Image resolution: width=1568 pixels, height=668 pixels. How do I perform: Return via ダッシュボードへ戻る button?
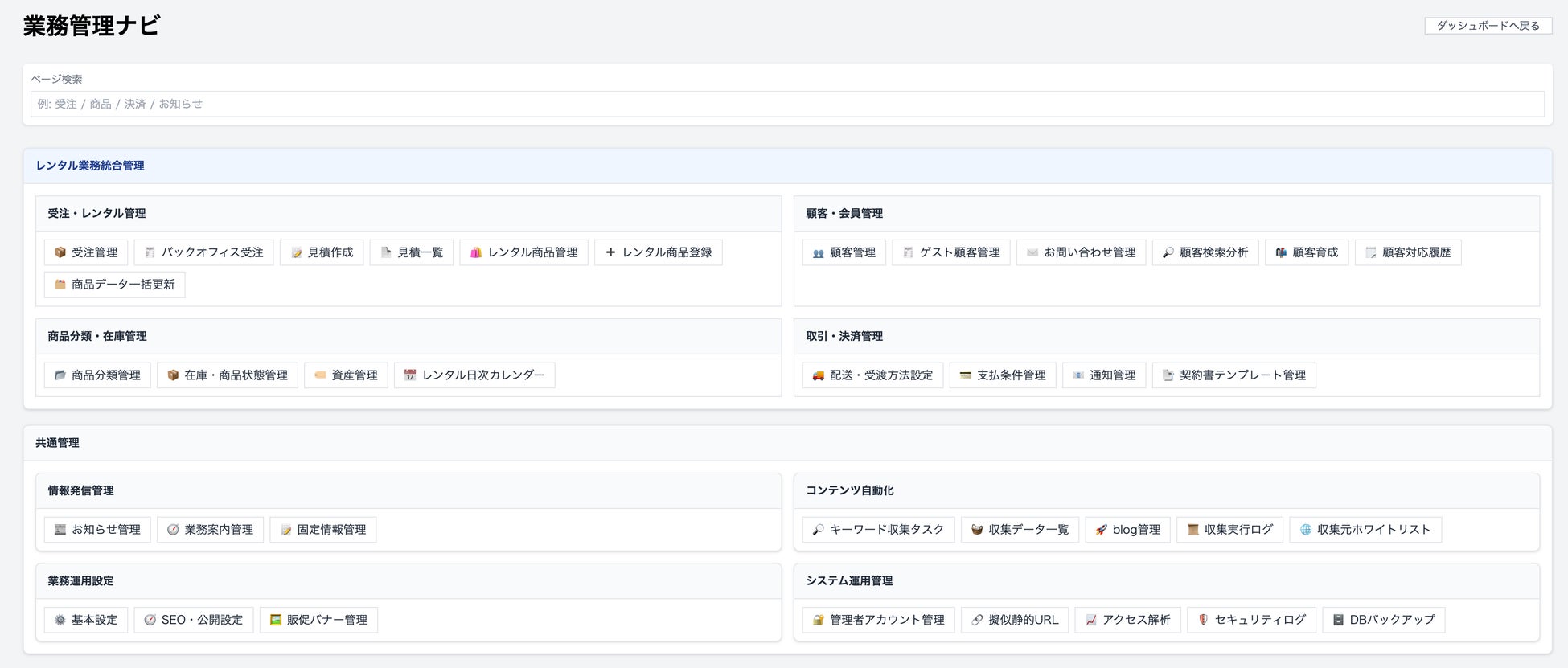click(1488, 26)
